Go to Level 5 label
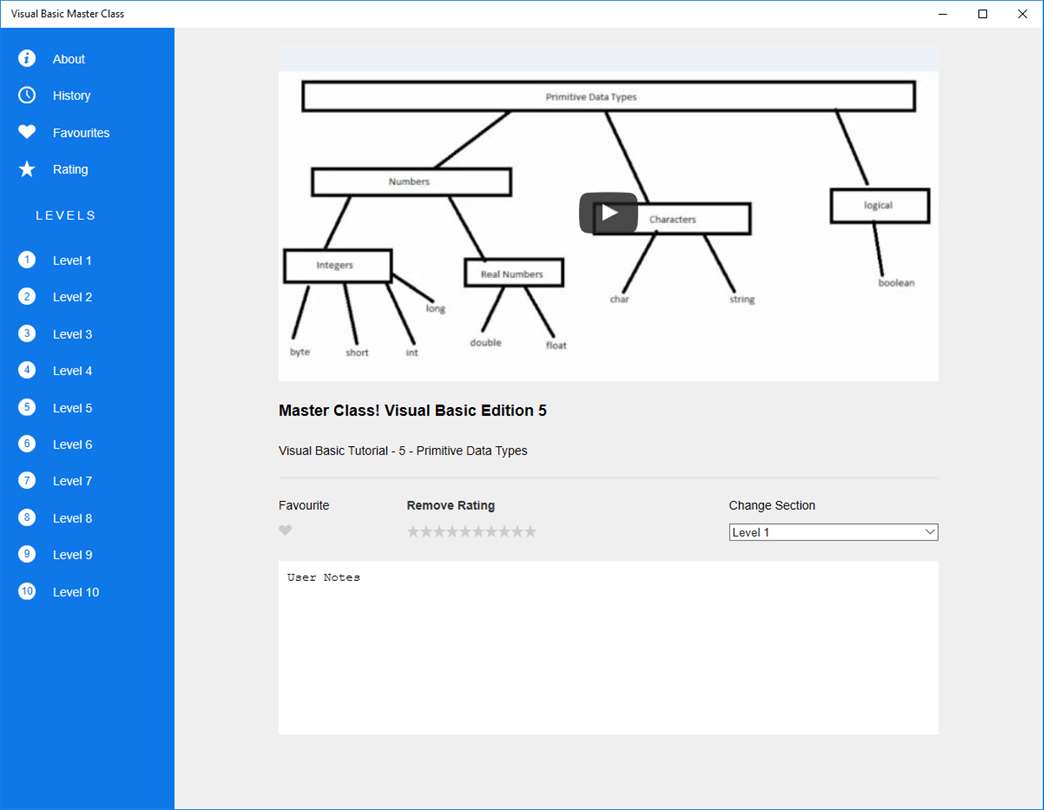1044x810 pixels. coord(73,408)
